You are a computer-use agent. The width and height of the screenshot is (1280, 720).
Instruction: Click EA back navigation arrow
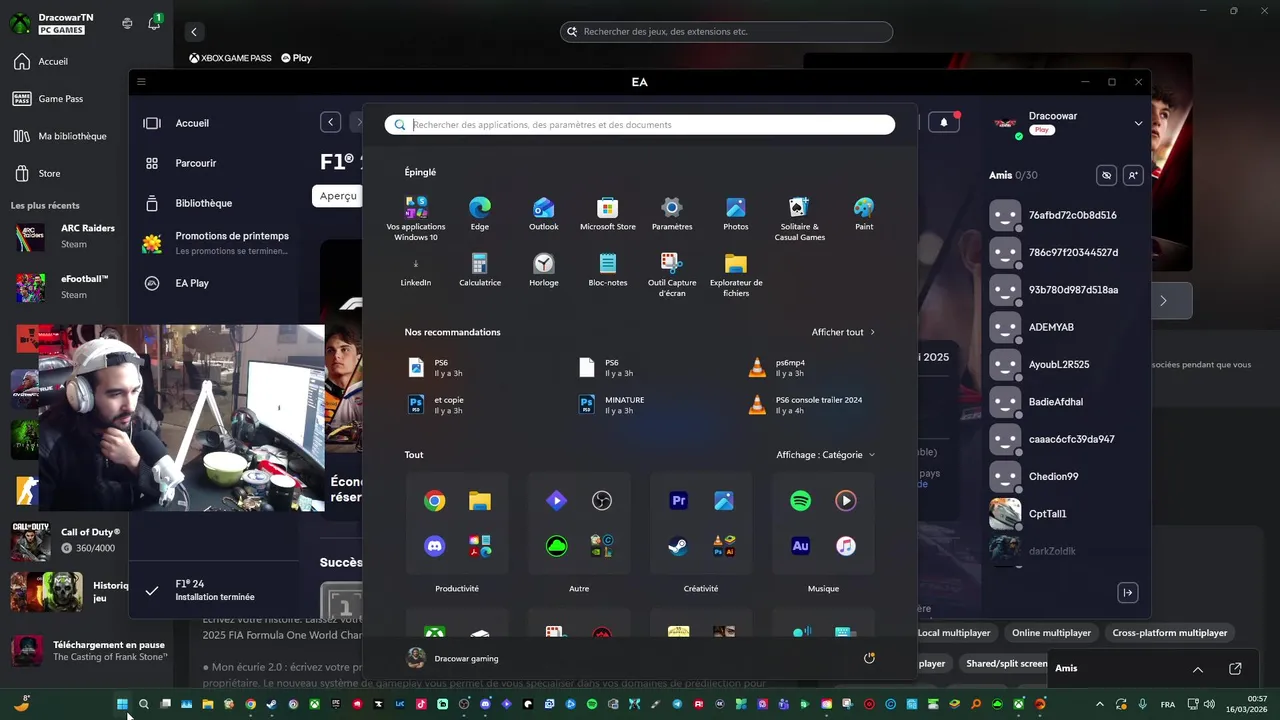click(x=331, y=122)
